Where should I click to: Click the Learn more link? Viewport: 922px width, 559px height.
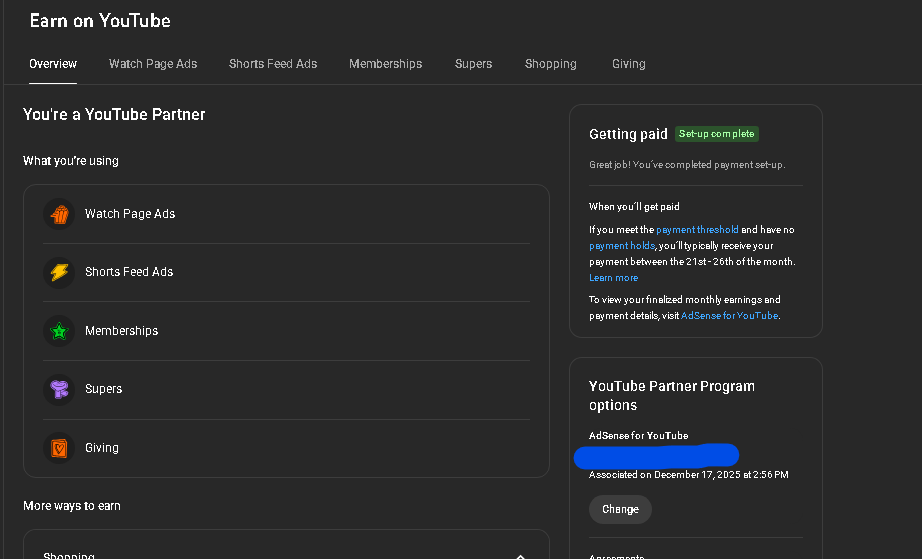click(x=613, y=277)
